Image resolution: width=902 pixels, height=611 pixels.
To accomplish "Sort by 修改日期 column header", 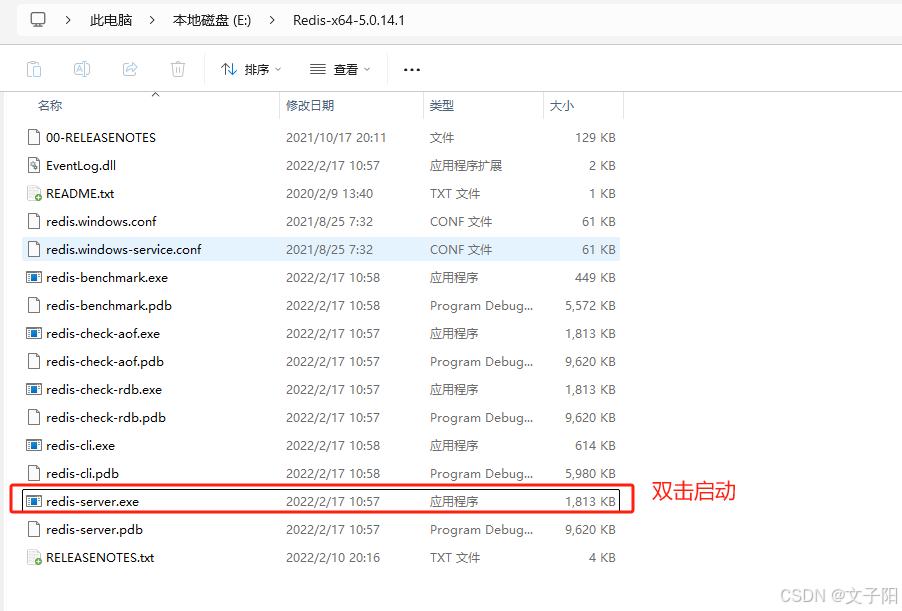I will tap(310, 106).
